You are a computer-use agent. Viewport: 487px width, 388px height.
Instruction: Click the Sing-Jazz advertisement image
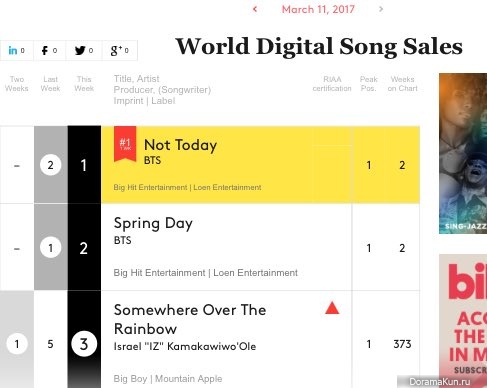click(x=463, y=153)
